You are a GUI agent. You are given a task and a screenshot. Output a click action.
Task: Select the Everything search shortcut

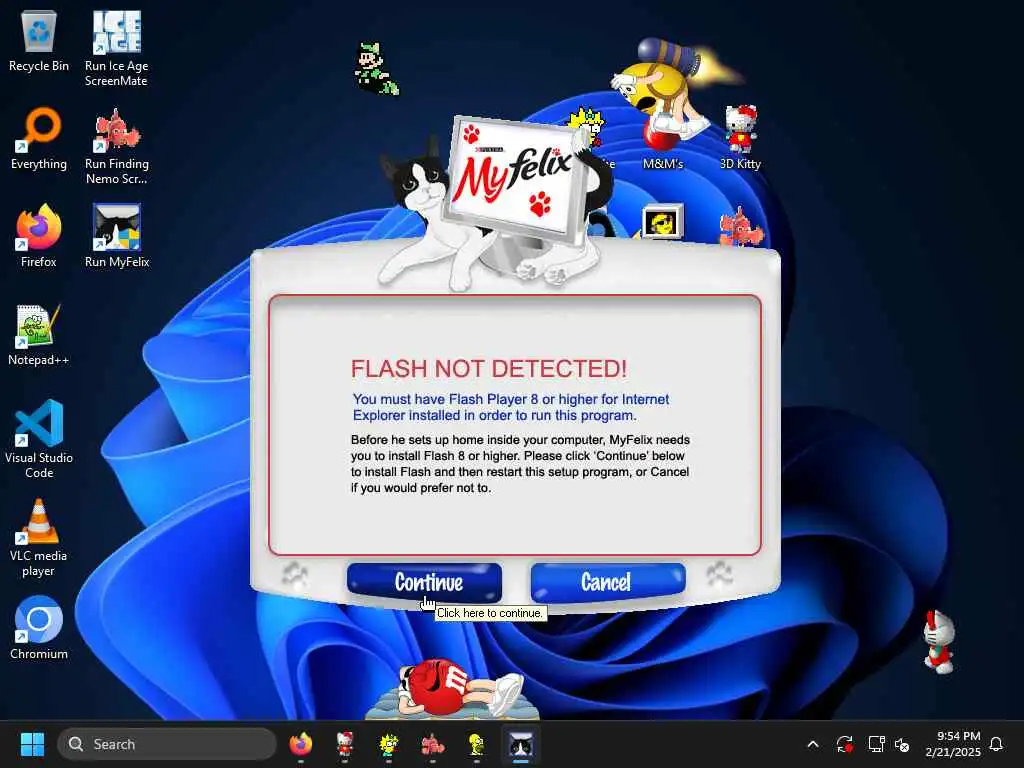pos(39,139)
